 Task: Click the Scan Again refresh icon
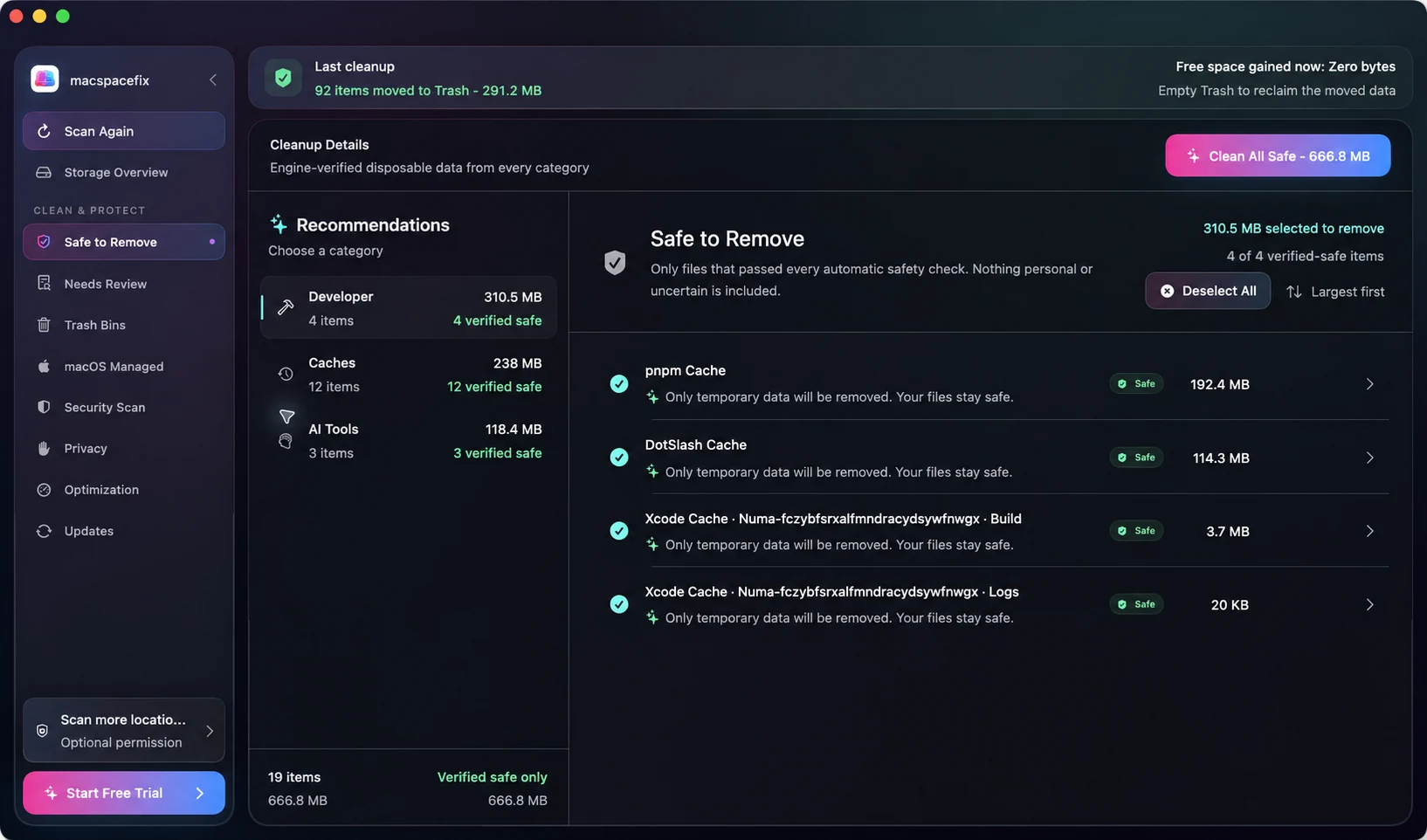44,131
